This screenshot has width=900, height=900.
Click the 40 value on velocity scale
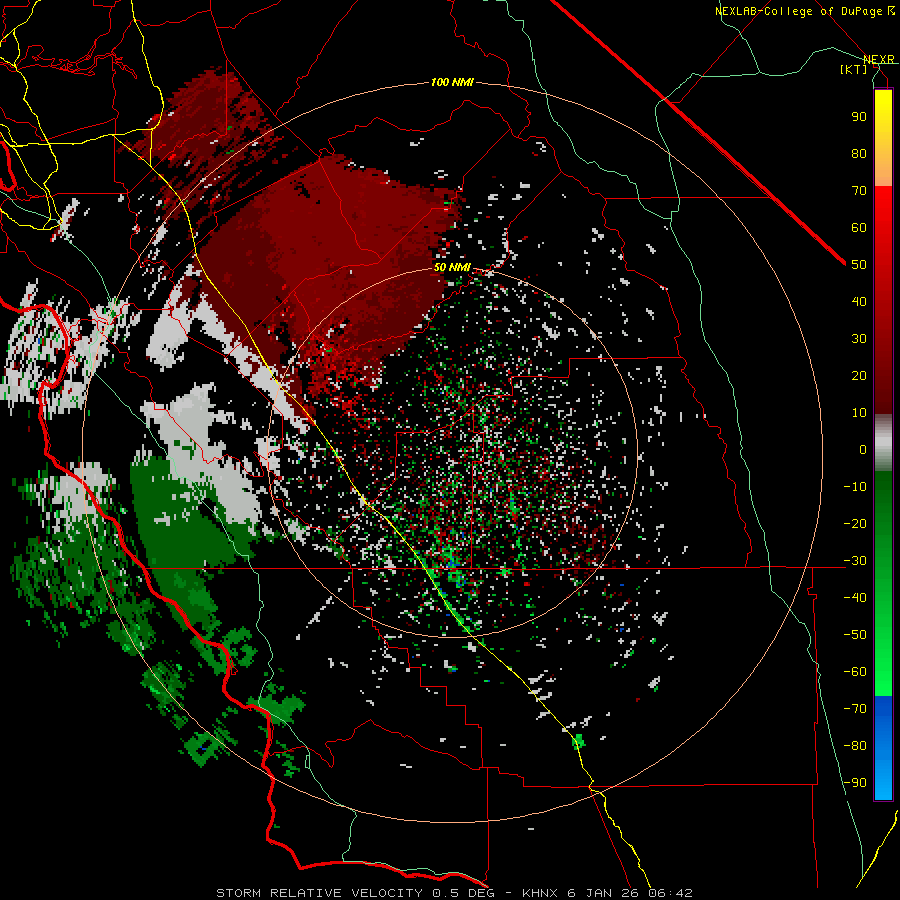click(x=859, y=302)
